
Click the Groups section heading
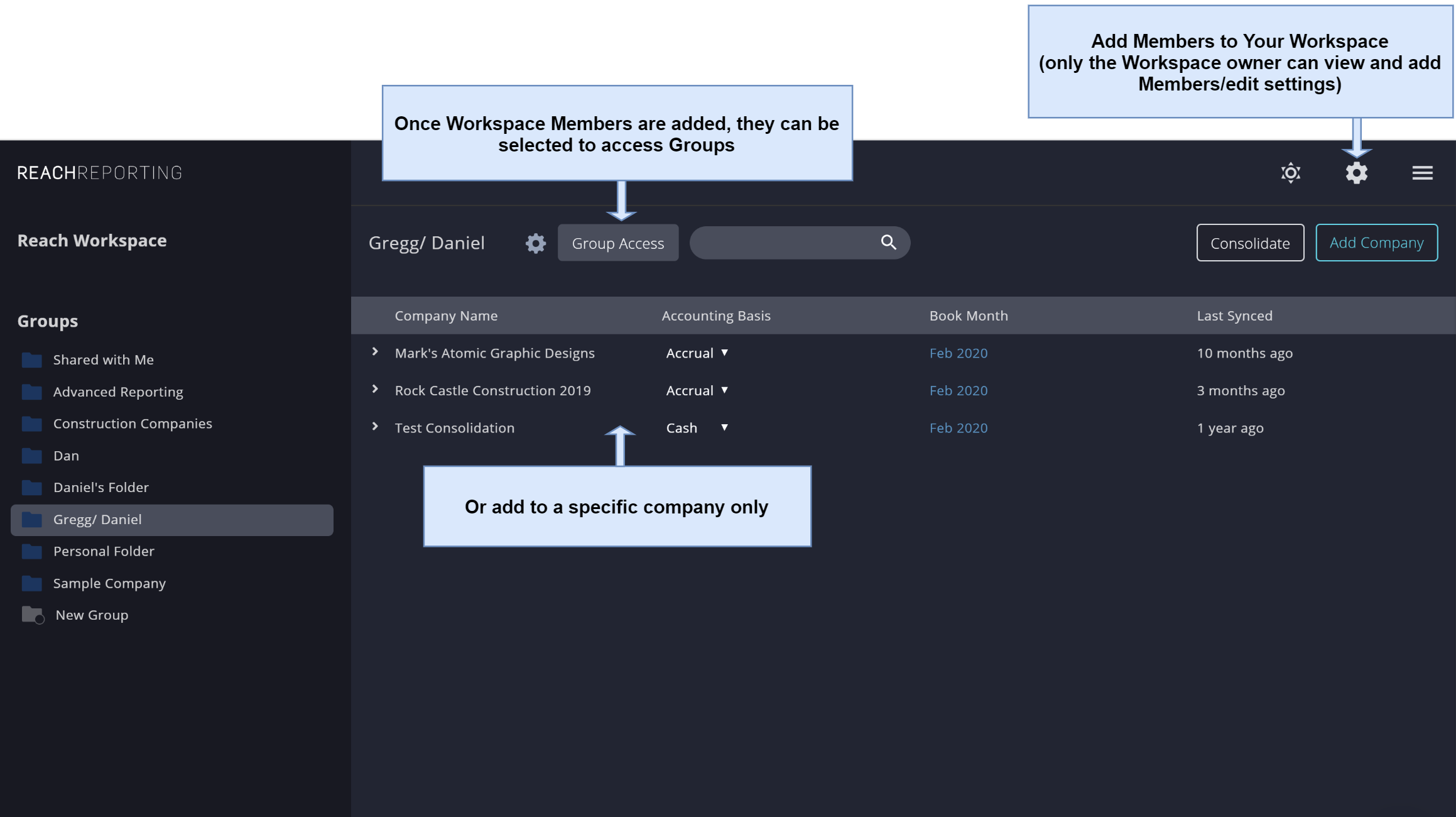pyautogui.click(x=48, y=321)
